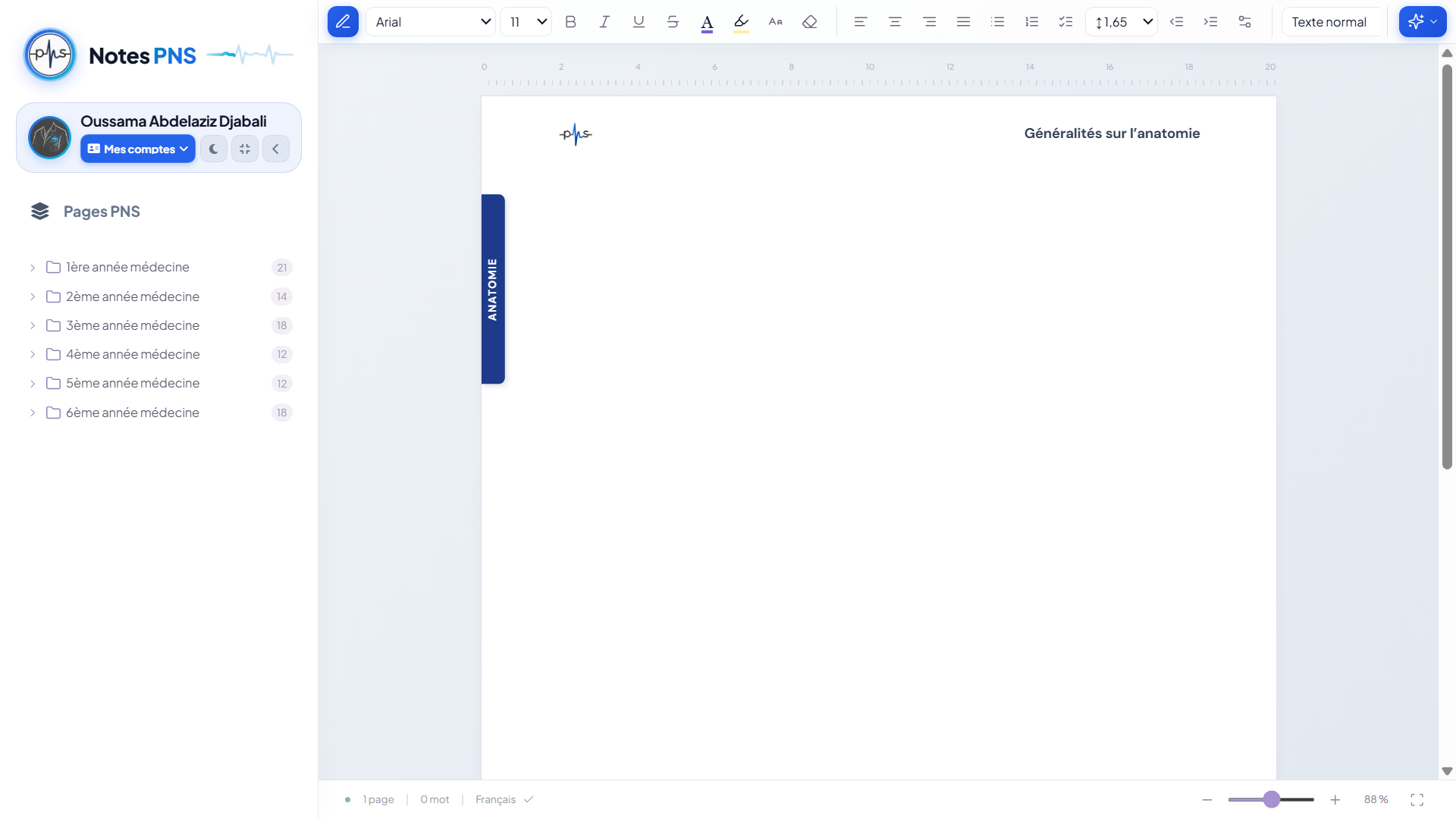Clear formatting with the eraser icon

click(x=809, y=22)
